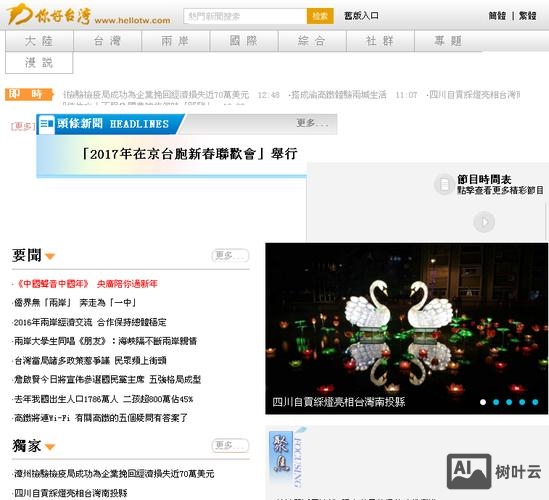
Task: Click the red [更多] link beside headlines
Action: coord(23,126)
